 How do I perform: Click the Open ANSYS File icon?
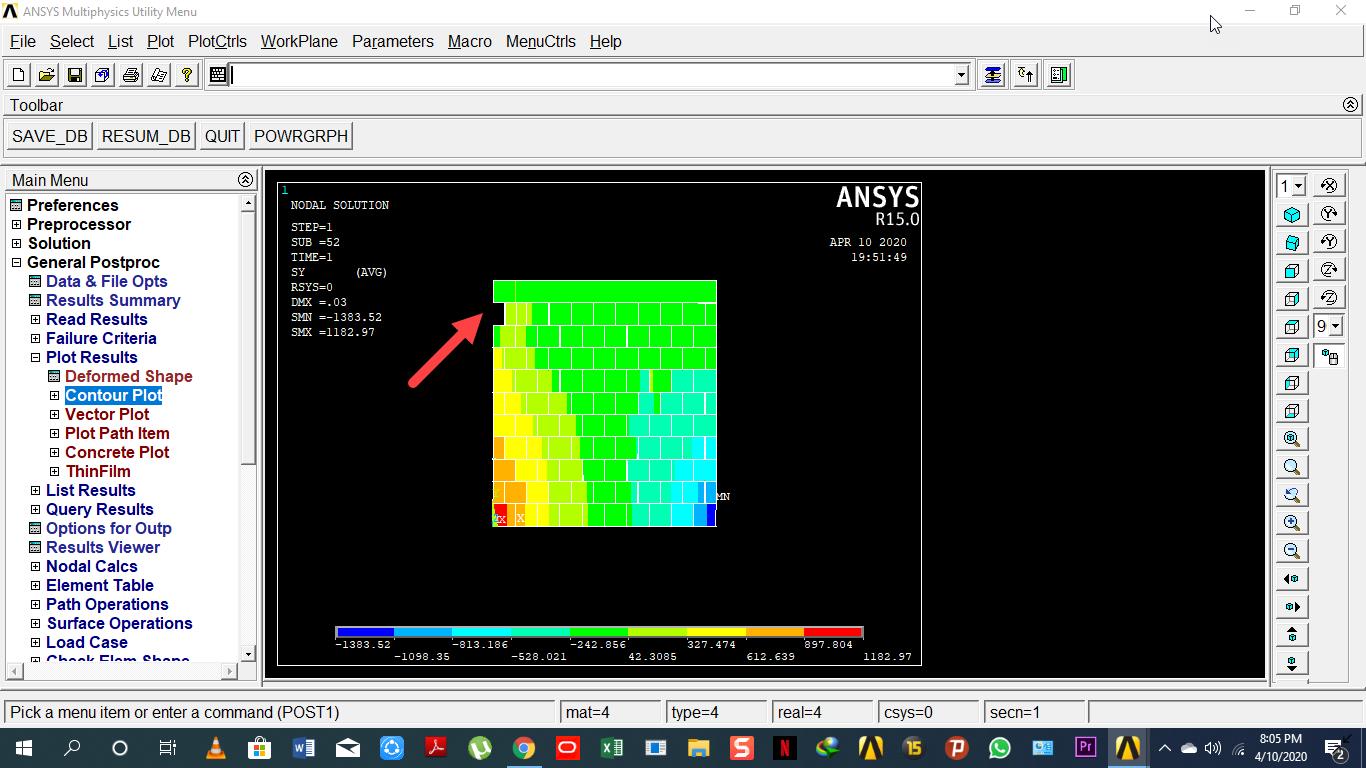(x=46, y=75)
